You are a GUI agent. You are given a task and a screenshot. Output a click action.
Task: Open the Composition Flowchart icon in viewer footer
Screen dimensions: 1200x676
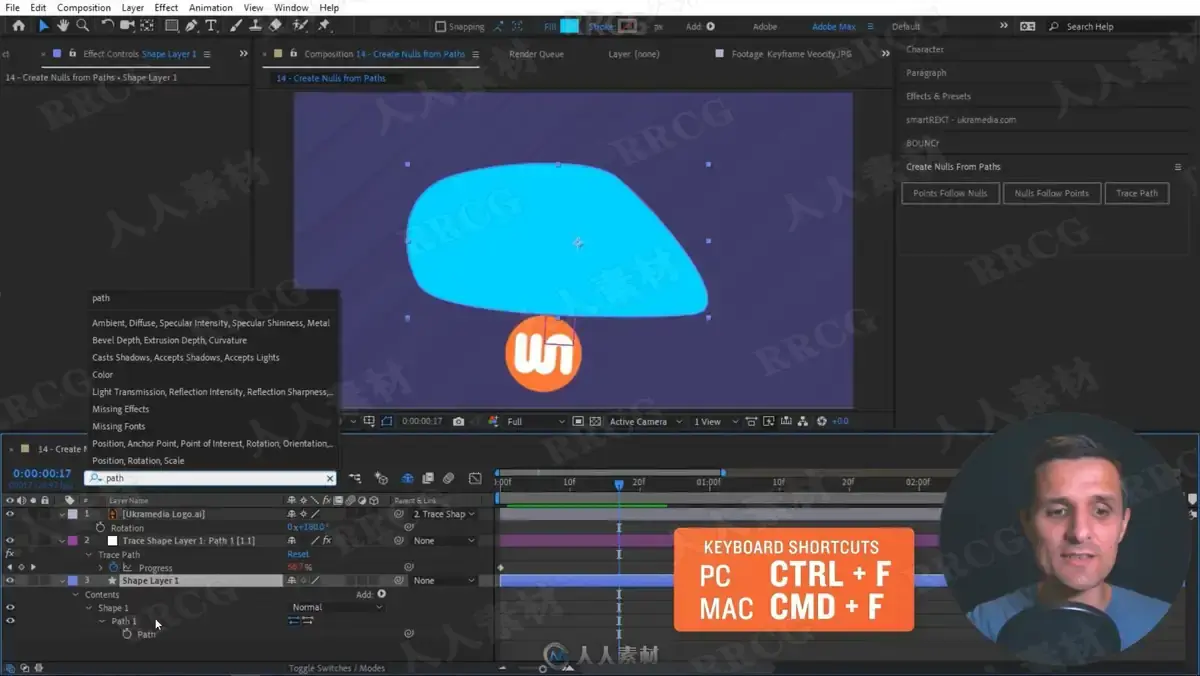(805, 422)
